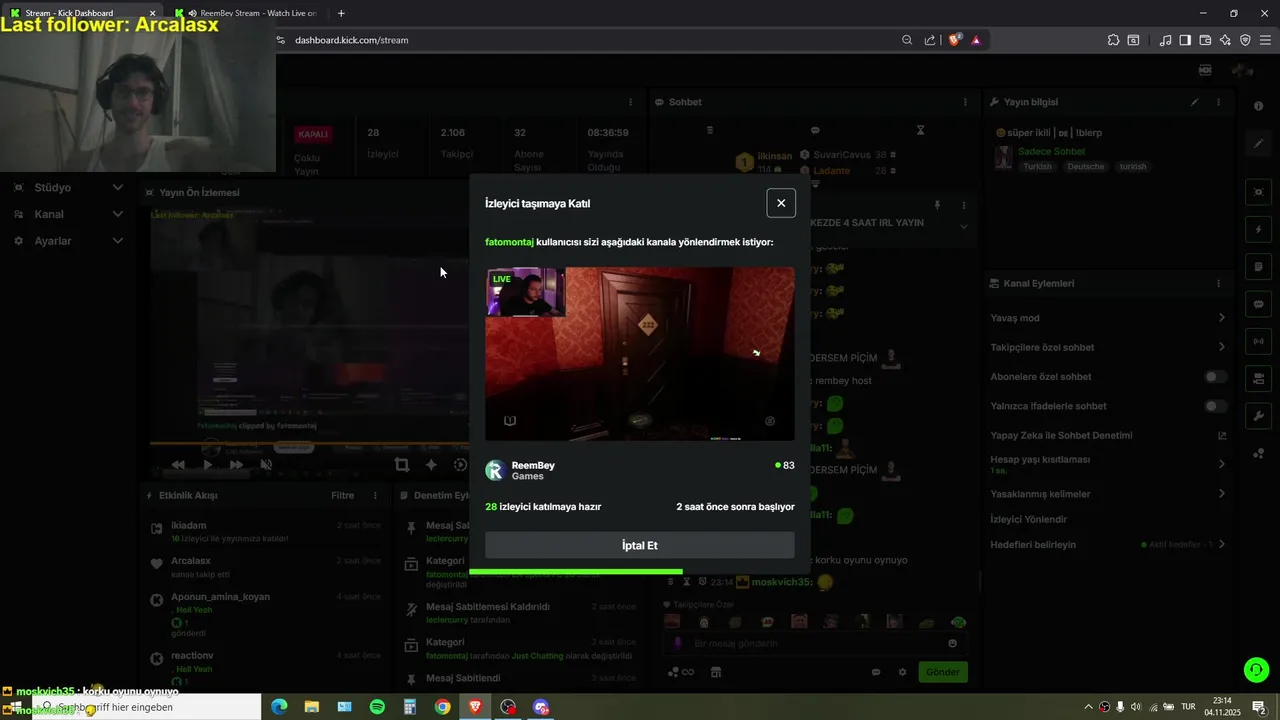The width and height of the screenshot is (1280, 720).
Task: Click the Turkish language tag
Action: coord(1037,167)
